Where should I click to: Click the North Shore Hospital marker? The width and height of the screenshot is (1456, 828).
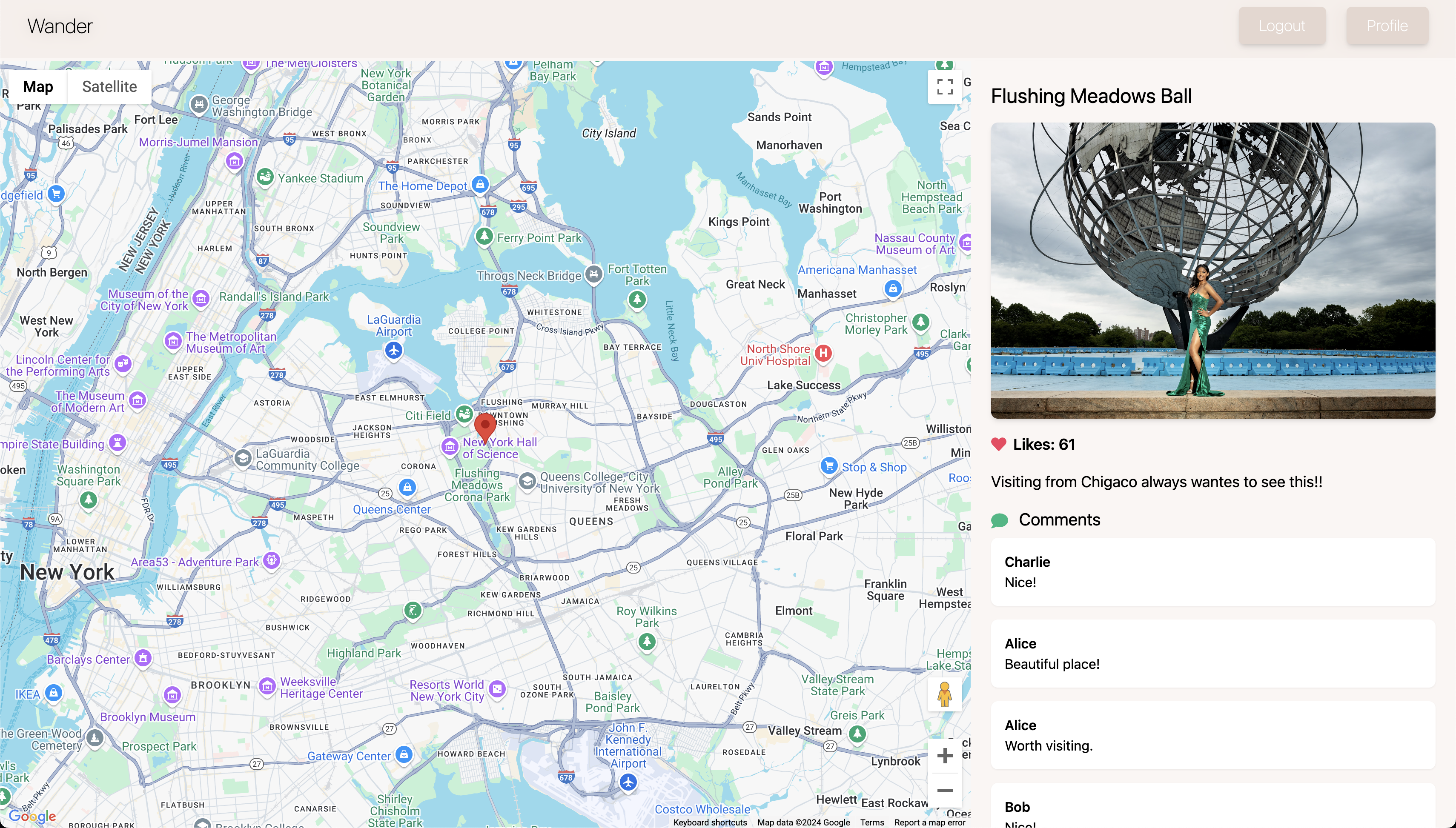(x=823, y=353)
